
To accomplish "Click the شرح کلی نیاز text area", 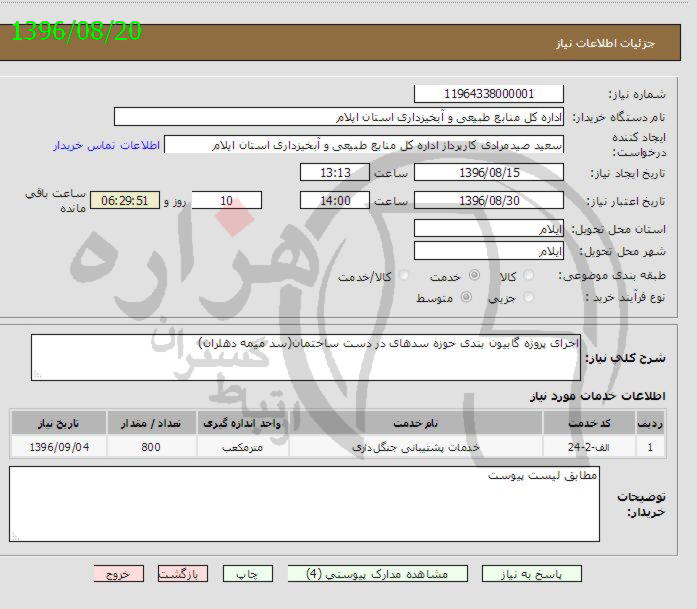I will coord(306,357).
